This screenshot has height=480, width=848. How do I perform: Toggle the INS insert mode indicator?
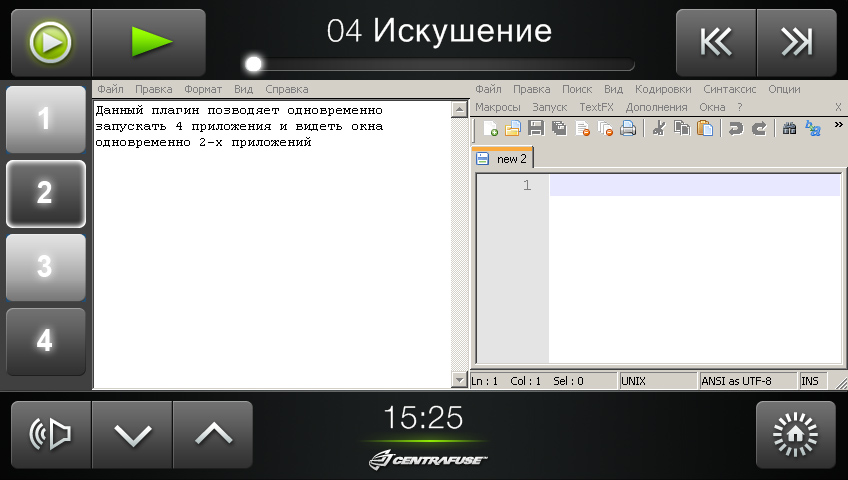coord(809,381)
